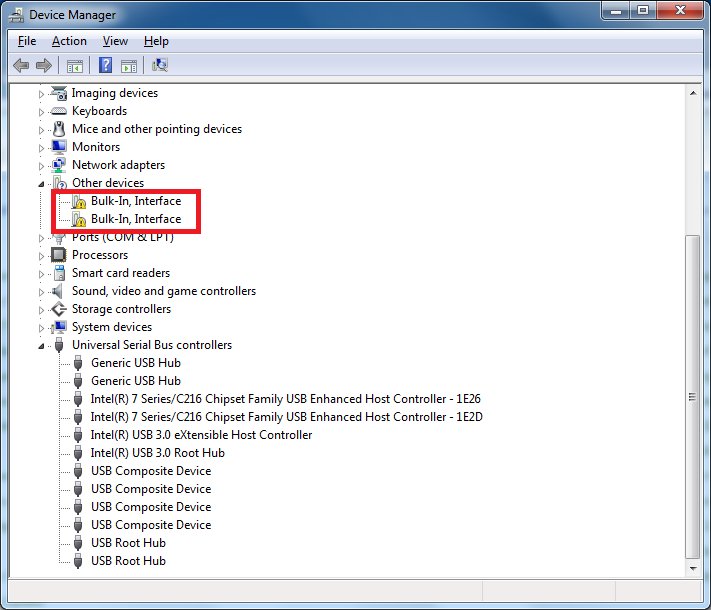Expand Sound, video and game controllers
711x610 pixels.
click(41, 292)
